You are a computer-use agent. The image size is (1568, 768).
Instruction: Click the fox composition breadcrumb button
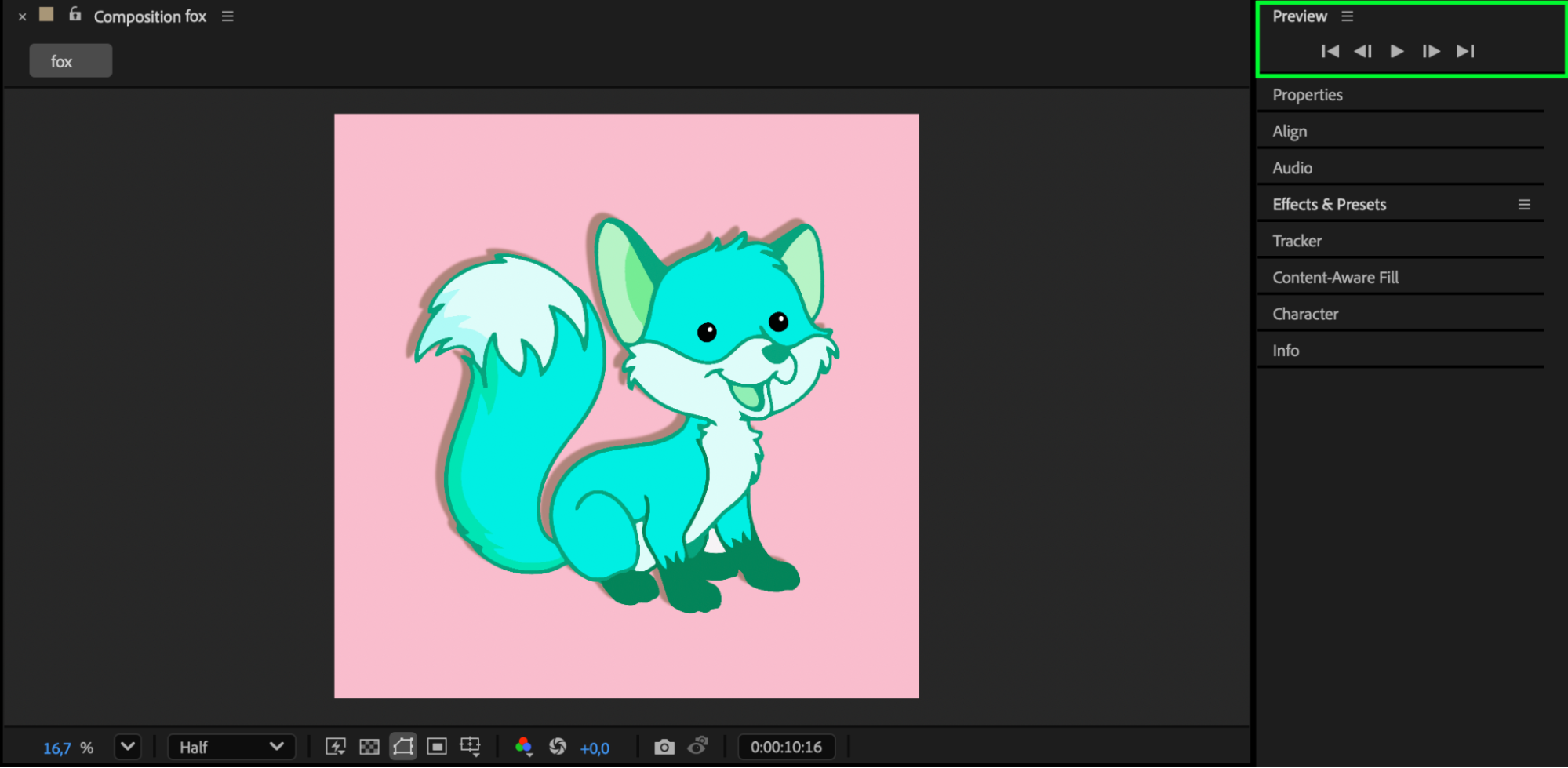[x=71, y=61]
